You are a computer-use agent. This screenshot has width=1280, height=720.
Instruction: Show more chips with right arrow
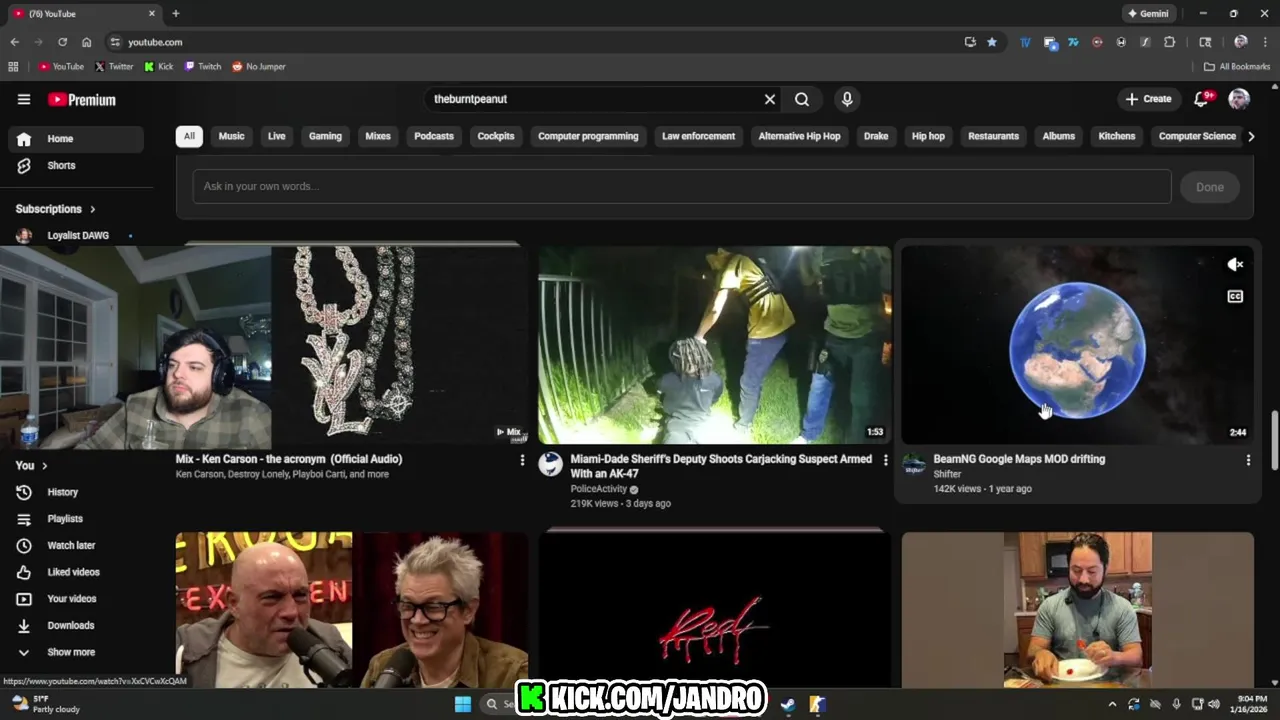[x=1251, y=136]
